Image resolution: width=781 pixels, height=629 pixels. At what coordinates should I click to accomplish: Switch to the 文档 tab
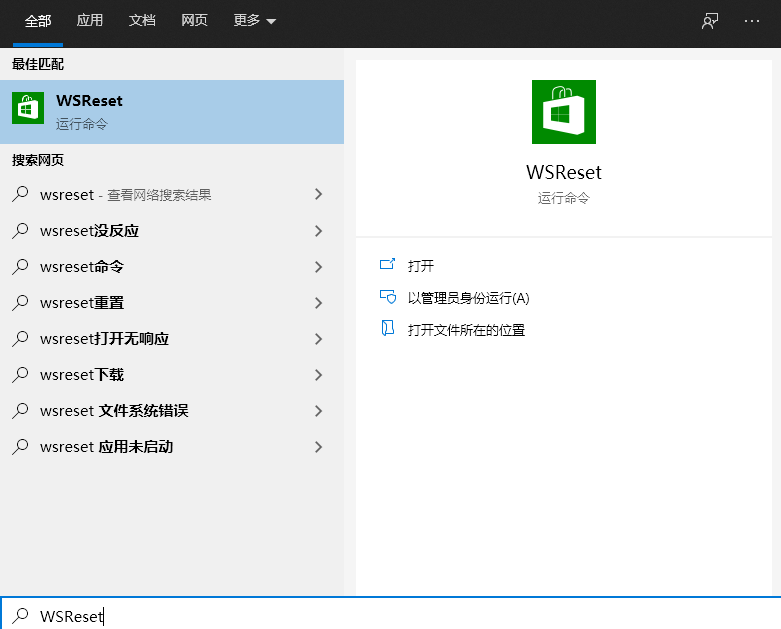click(x=142, y=20)
